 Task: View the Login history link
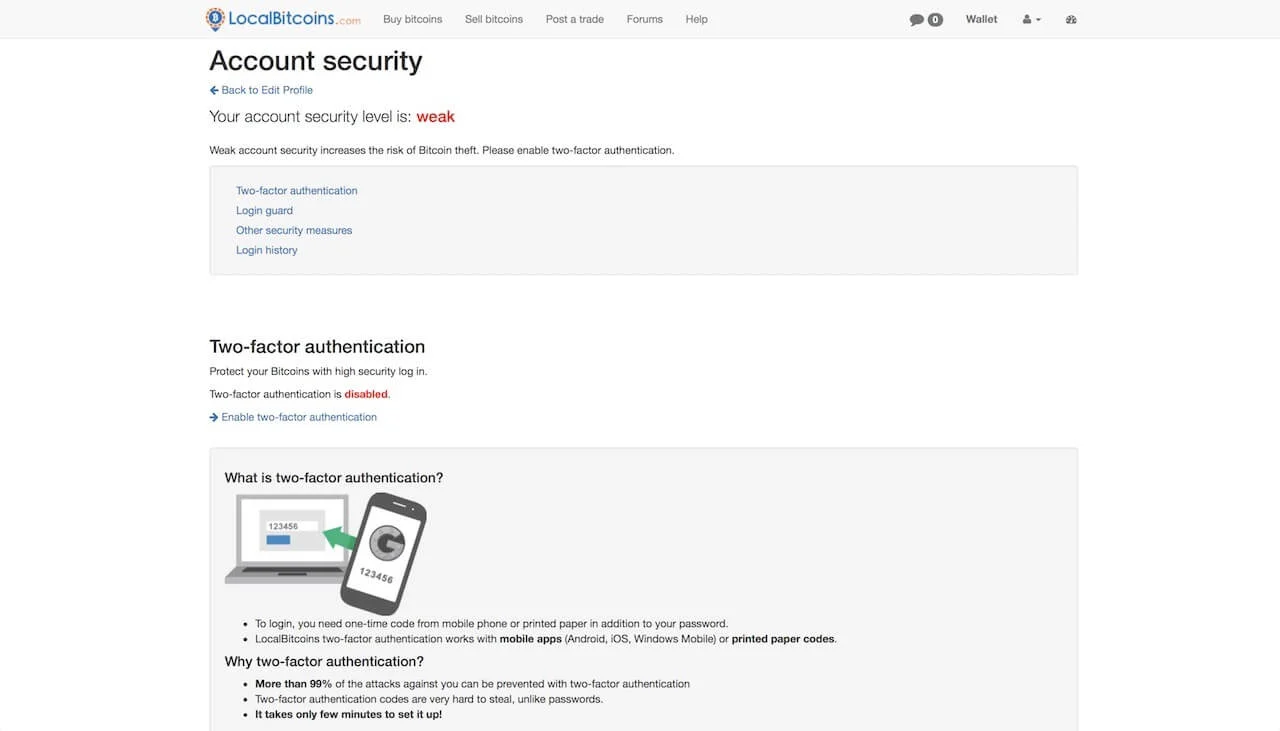pyautogui.click(x=266, y=250)
